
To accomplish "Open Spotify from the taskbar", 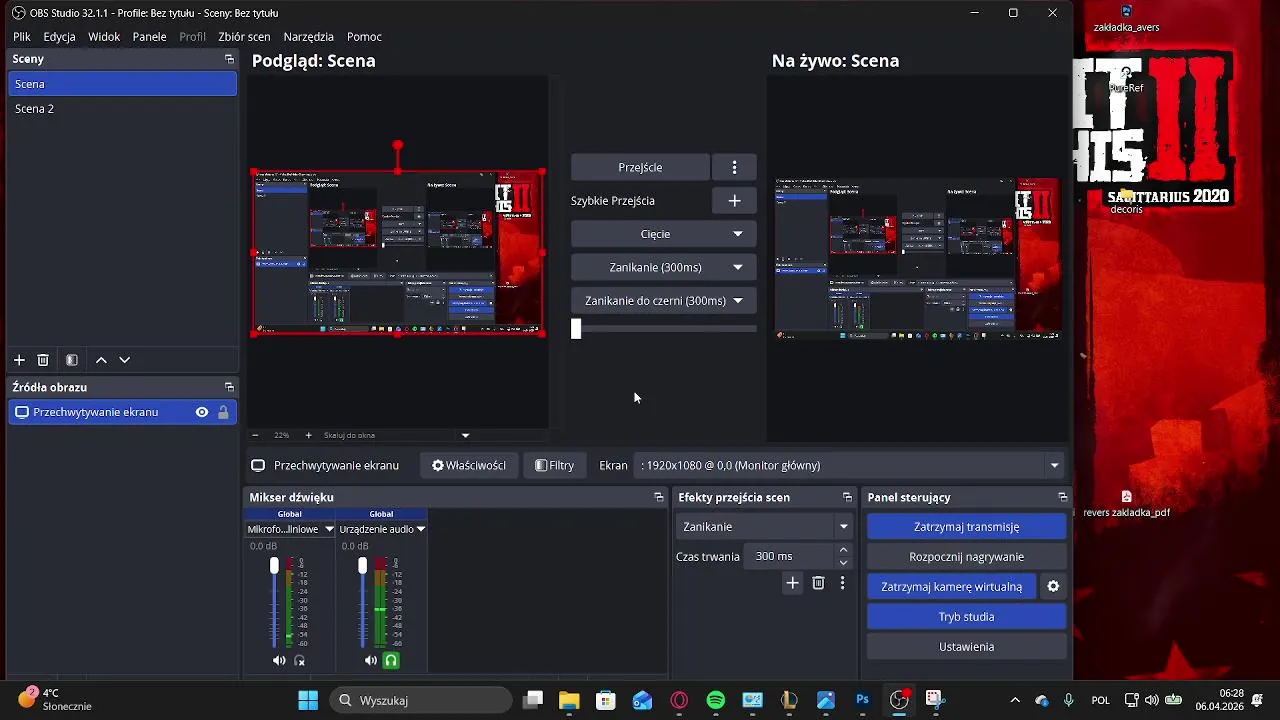I will tap(716, 700).
